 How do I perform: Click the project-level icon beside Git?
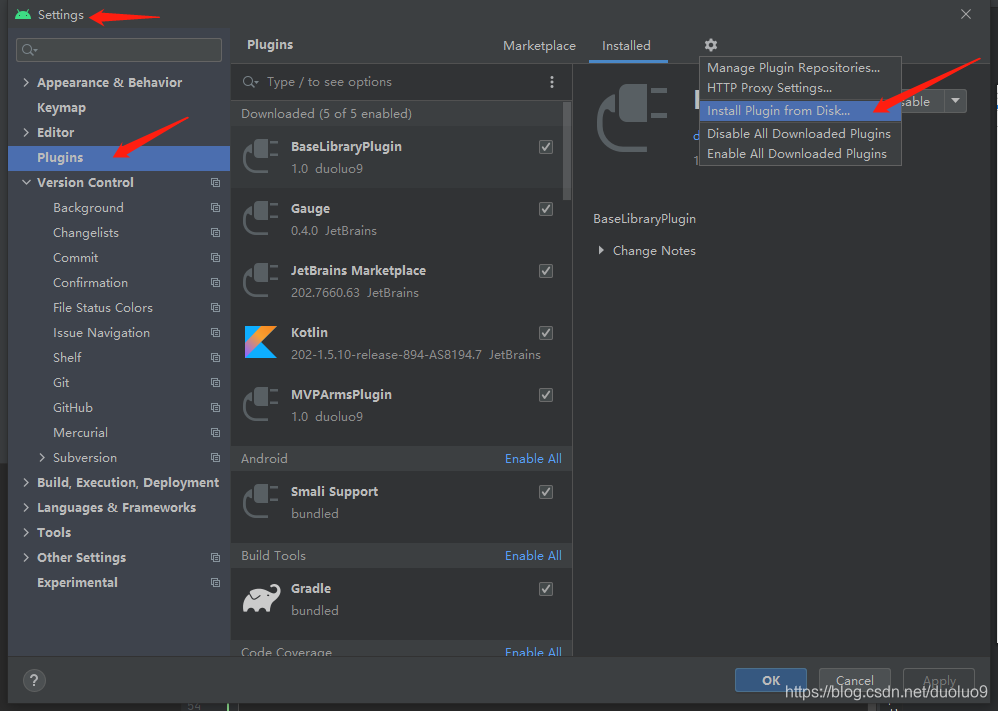(216, 383)
